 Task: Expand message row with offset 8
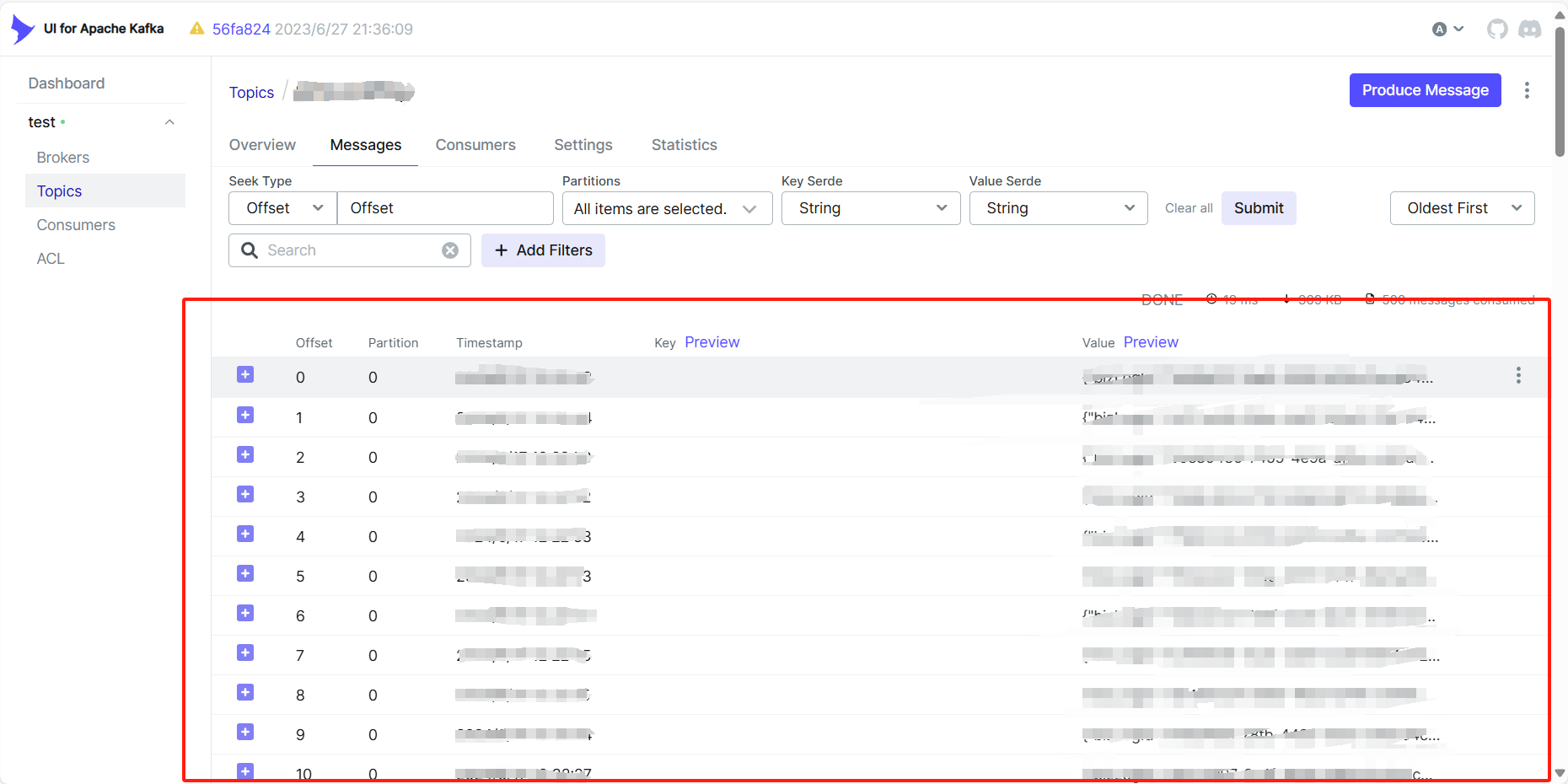[x=245, y=692]
